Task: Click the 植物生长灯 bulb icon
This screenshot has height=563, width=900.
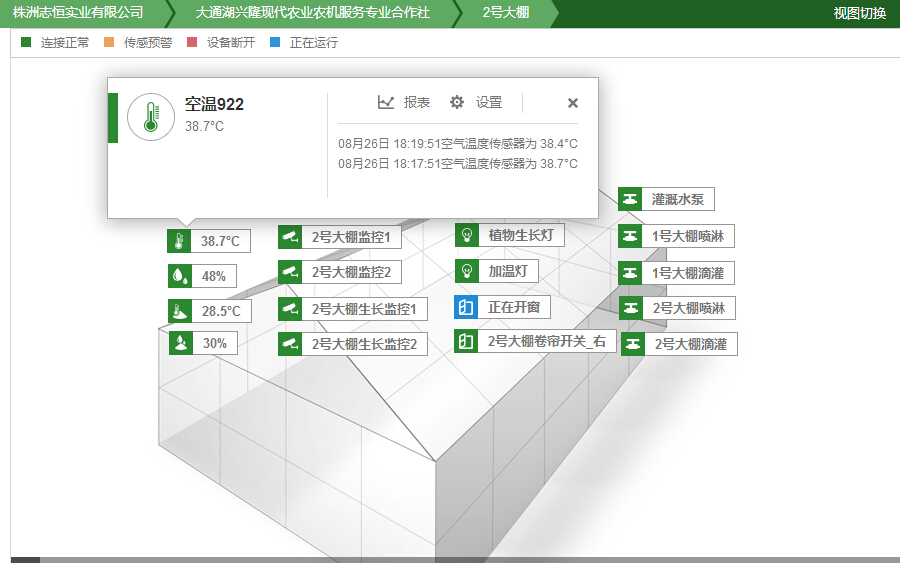Action: [x=466, y=235]
